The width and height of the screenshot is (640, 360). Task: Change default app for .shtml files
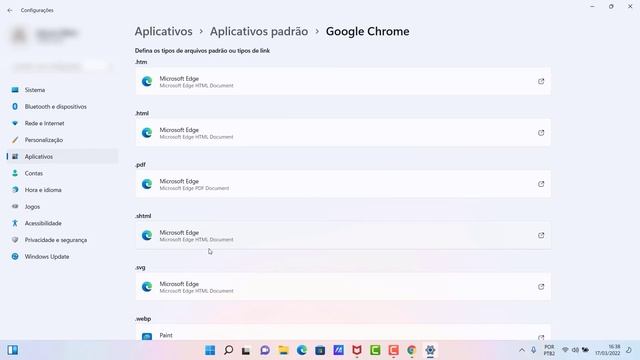coord(343,236)
